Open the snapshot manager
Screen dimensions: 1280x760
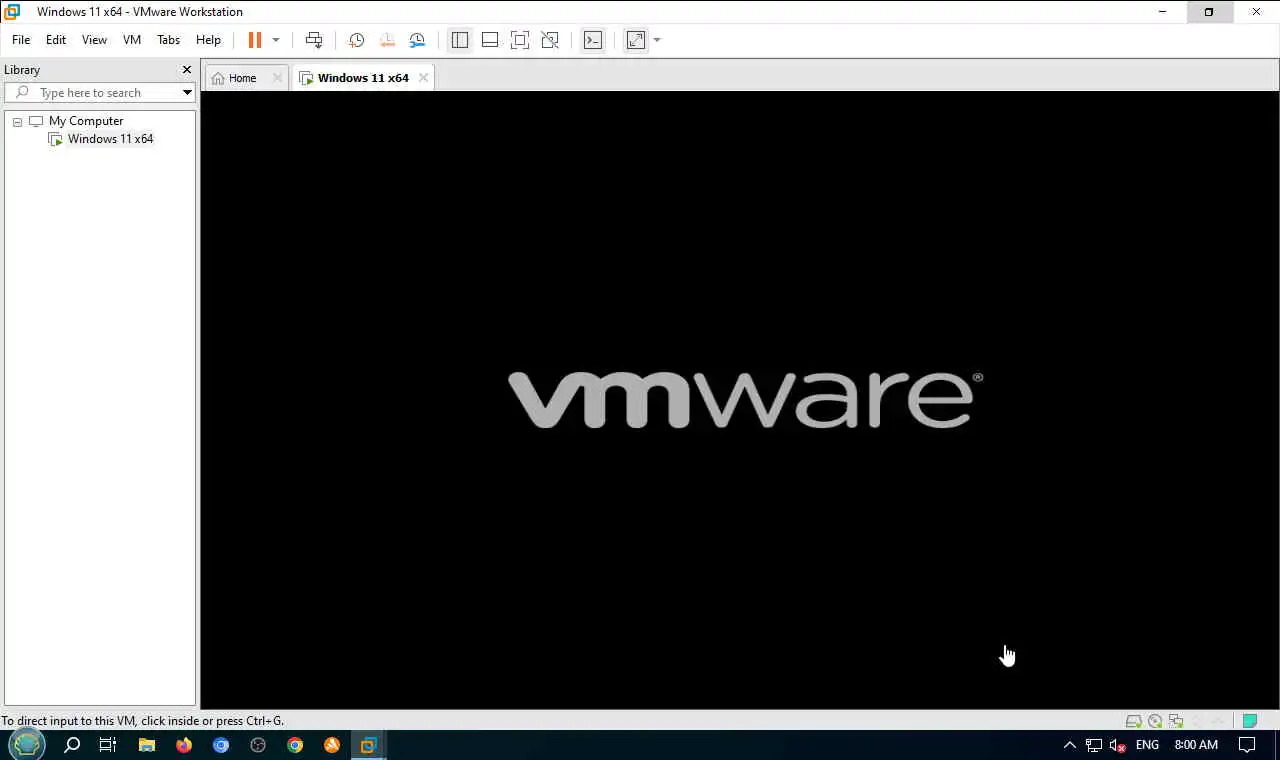[x=418, y=40]
